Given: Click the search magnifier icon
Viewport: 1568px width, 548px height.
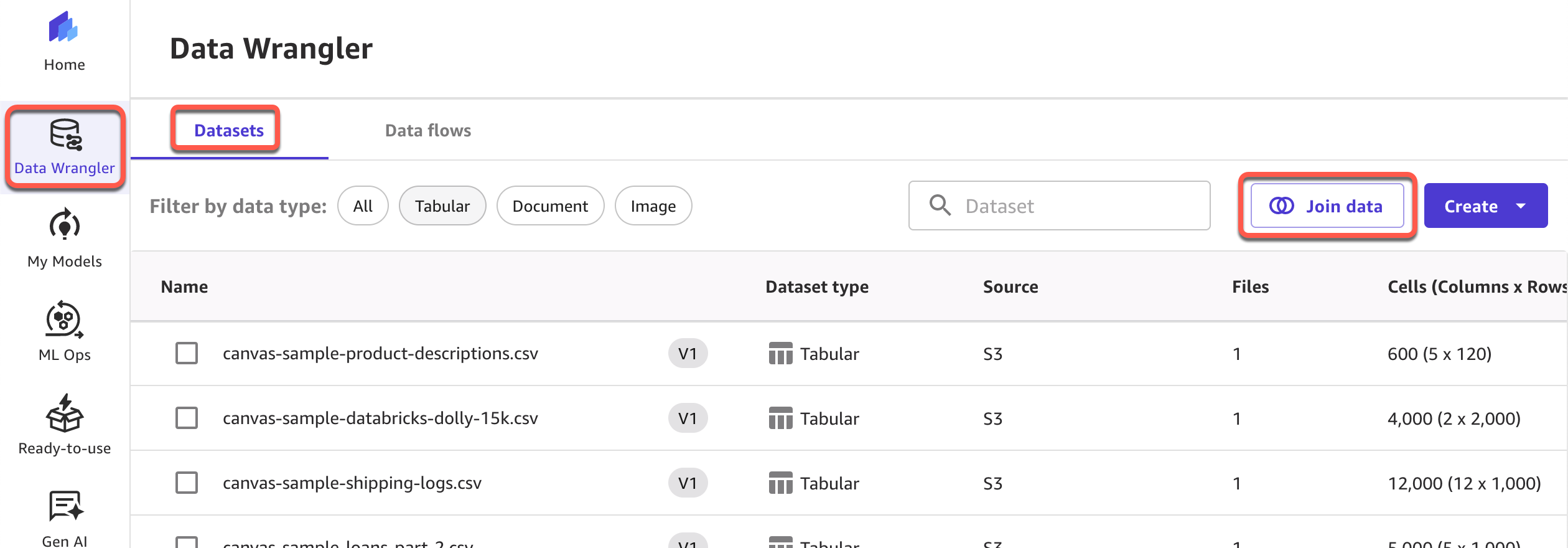Looking at the screenshot, I should [x=940, y=205].
